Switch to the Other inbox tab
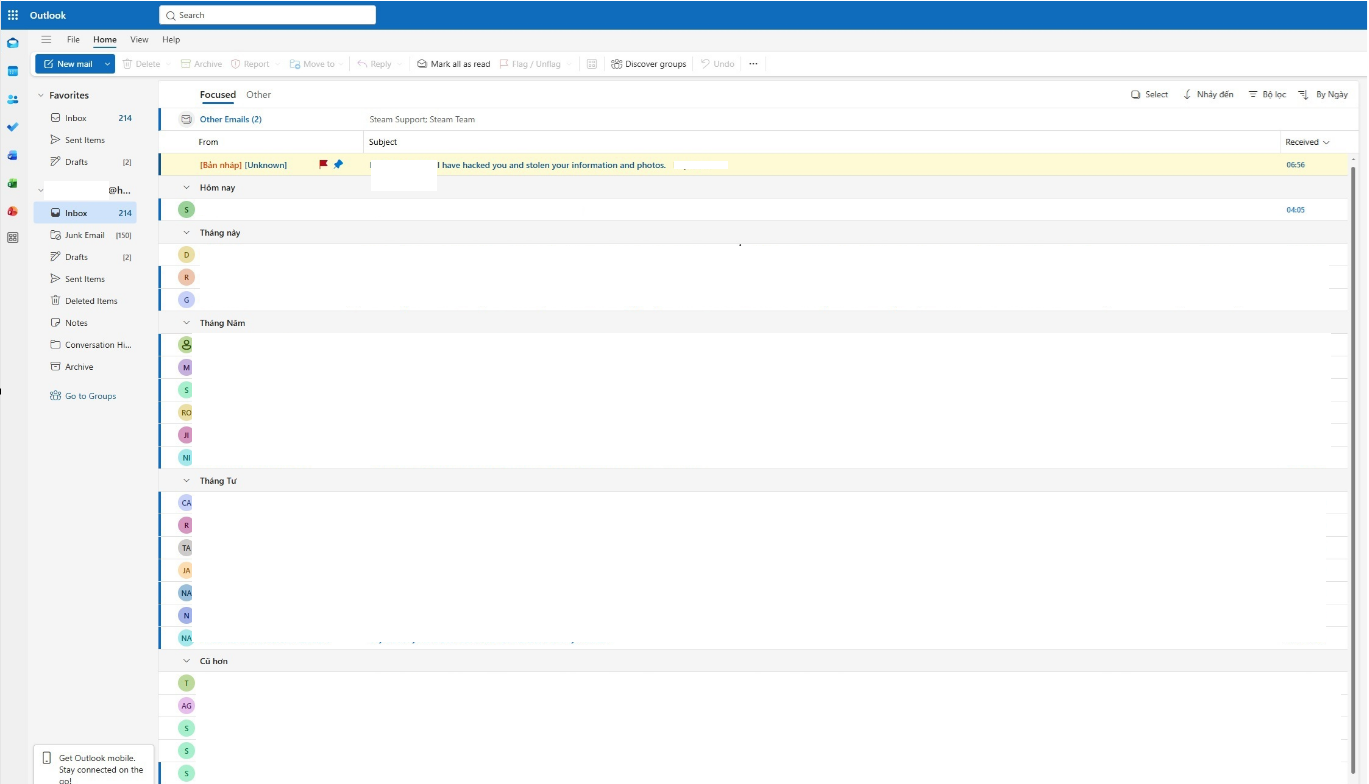Viewport: 1369px width, 784px height. pyautogui.click(x=259, y=95)
